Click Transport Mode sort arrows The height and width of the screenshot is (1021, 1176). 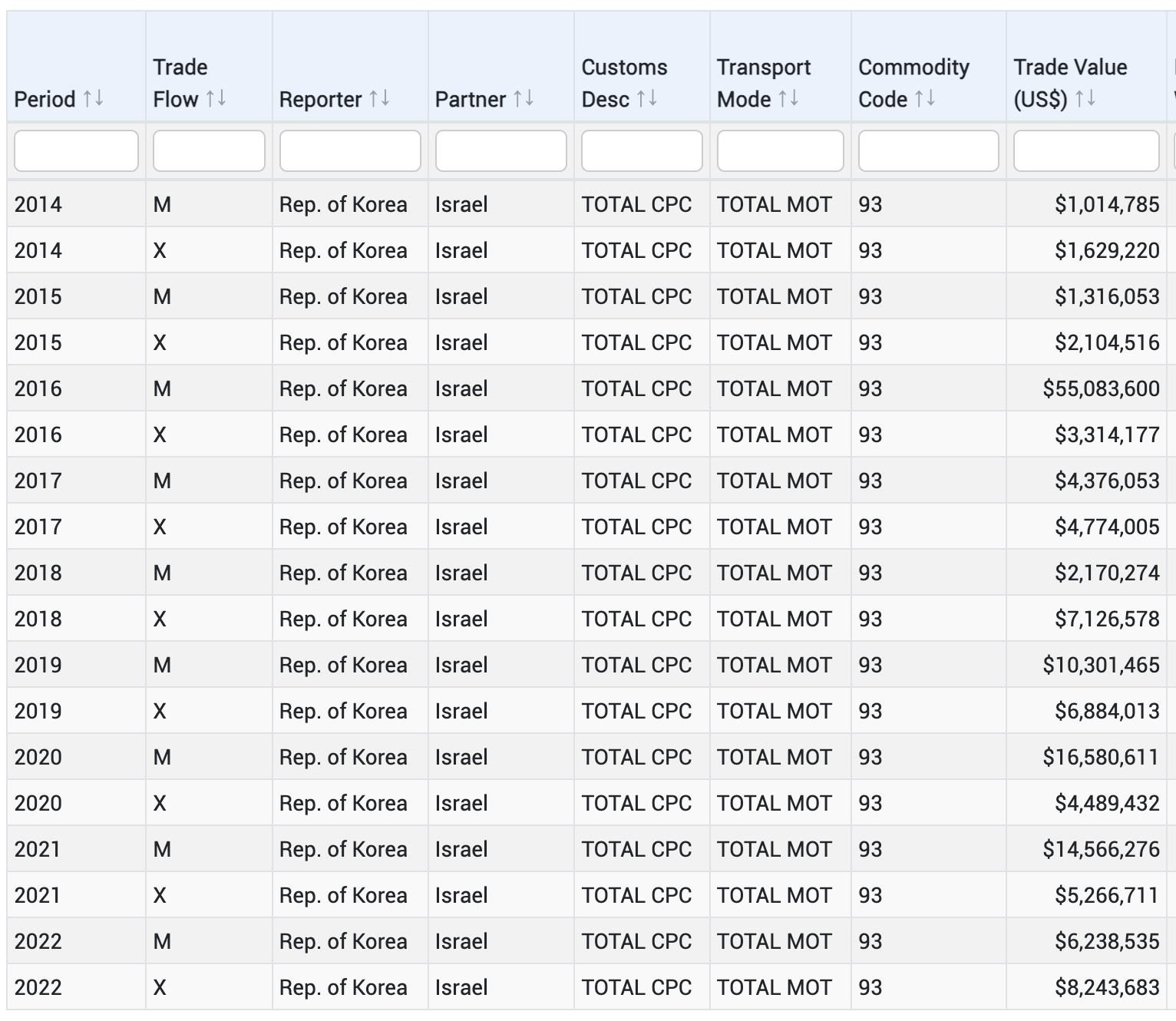tap(788, 99)
